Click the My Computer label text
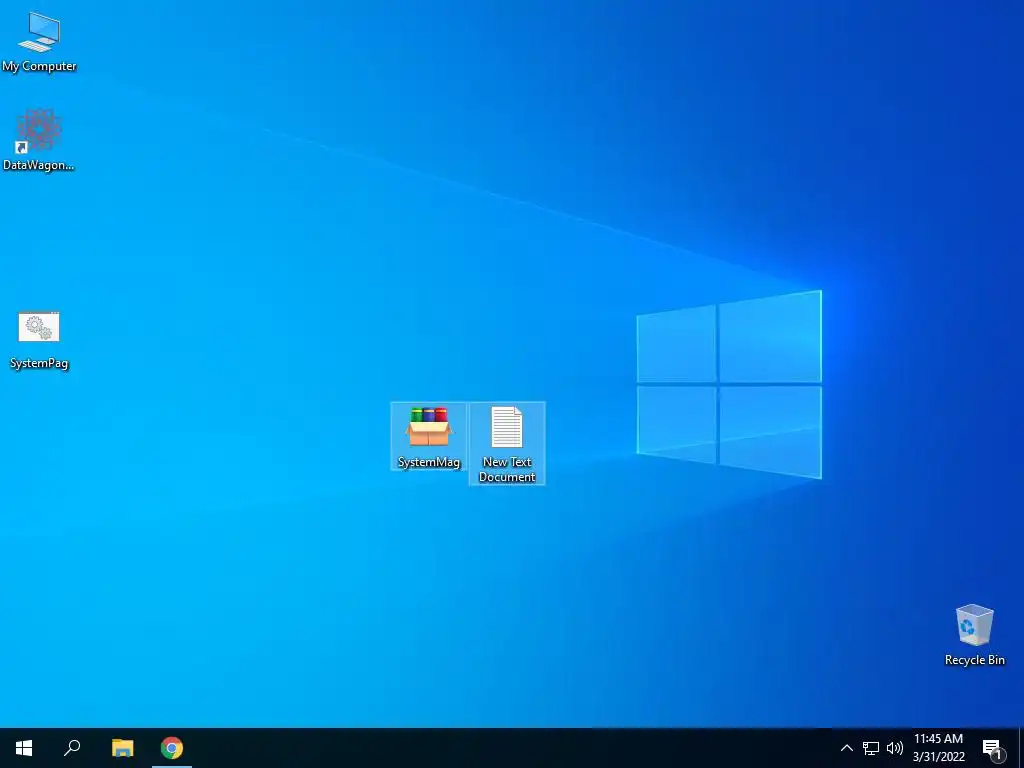 [39, 66]
